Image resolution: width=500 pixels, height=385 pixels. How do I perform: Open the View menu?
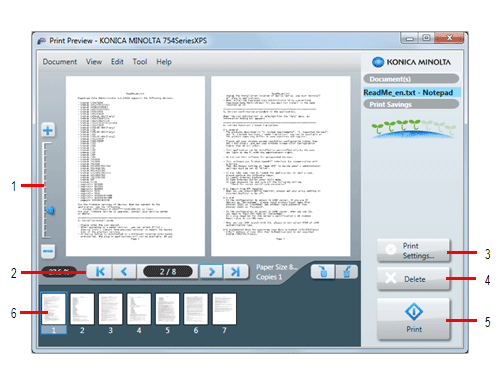coord(94,62)
